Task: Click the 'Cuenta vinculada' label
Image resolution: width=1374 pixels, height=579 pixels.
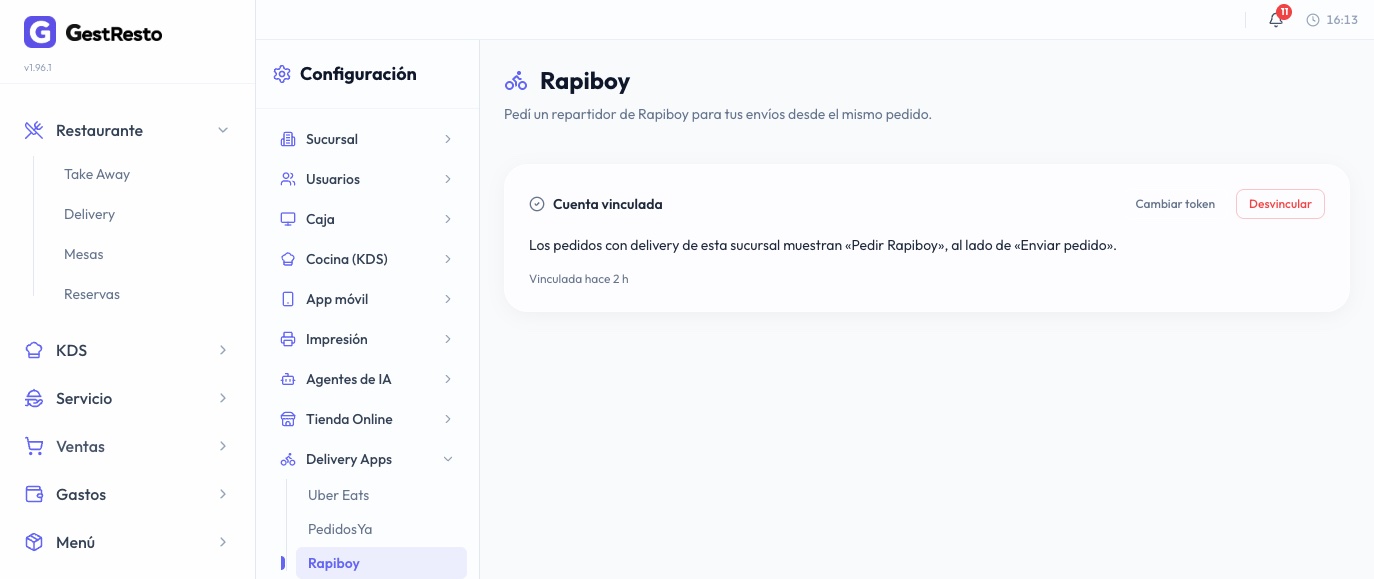Action: pos(608,204)
